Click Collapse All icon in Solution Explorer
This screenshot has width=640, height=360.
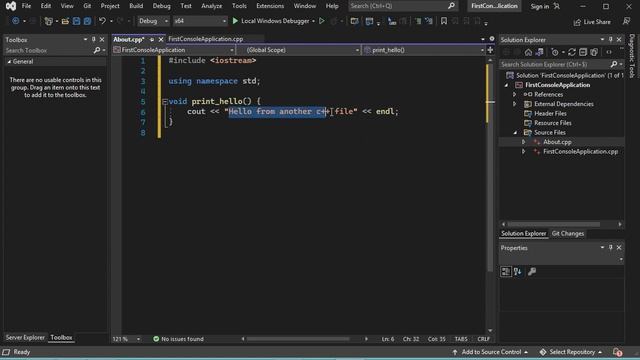(583, 52)
